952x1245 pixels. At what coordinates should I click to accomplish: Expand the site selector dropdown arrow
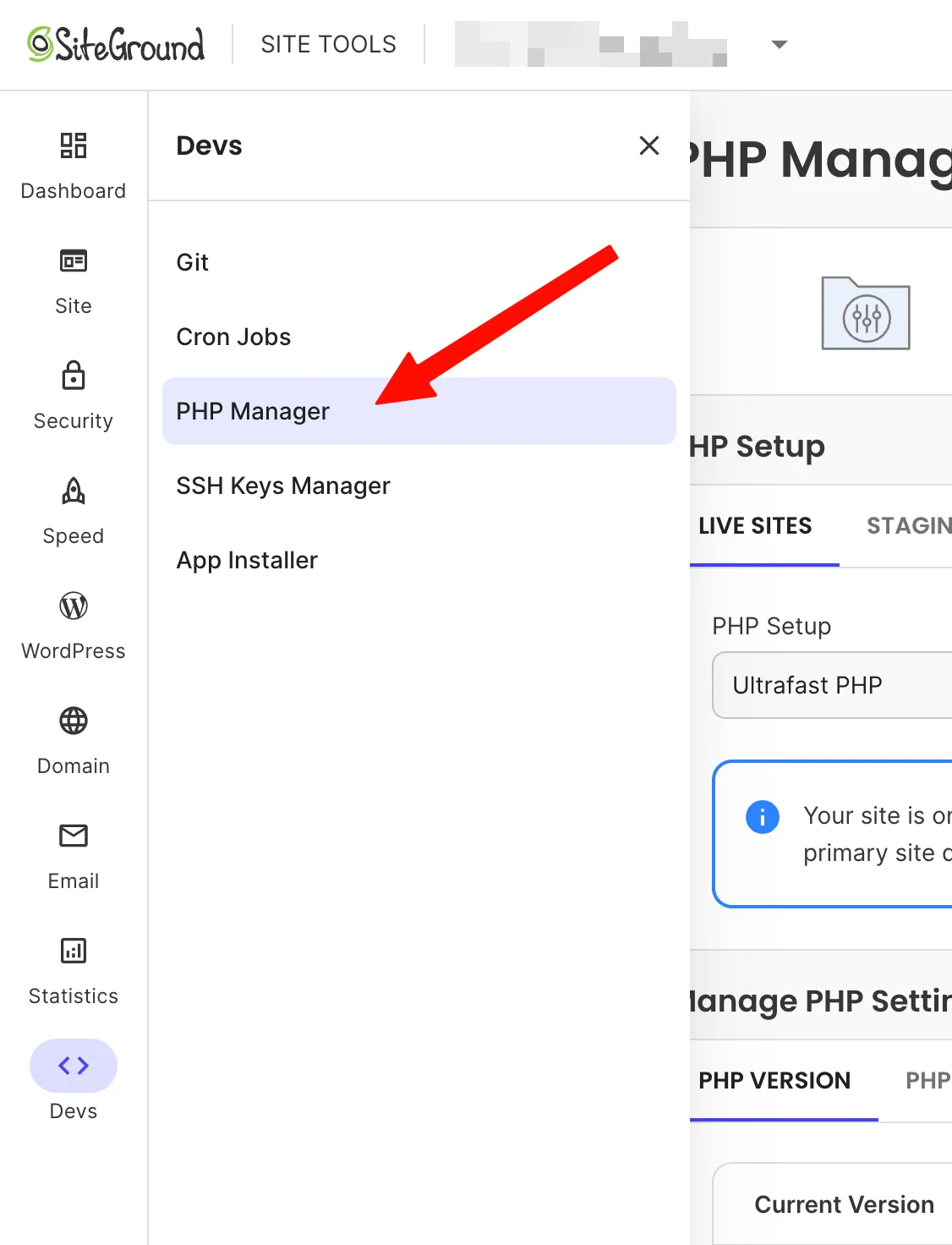(780, 44)
